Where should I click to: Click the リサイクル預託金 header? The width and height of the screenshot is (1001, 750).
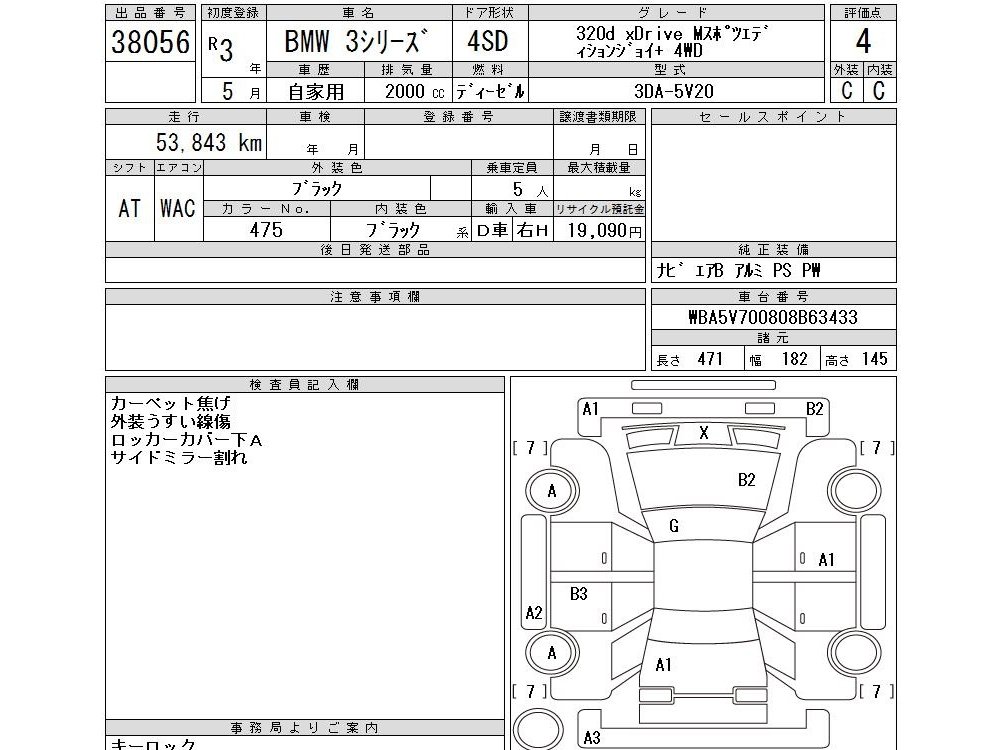pos(599,209)
